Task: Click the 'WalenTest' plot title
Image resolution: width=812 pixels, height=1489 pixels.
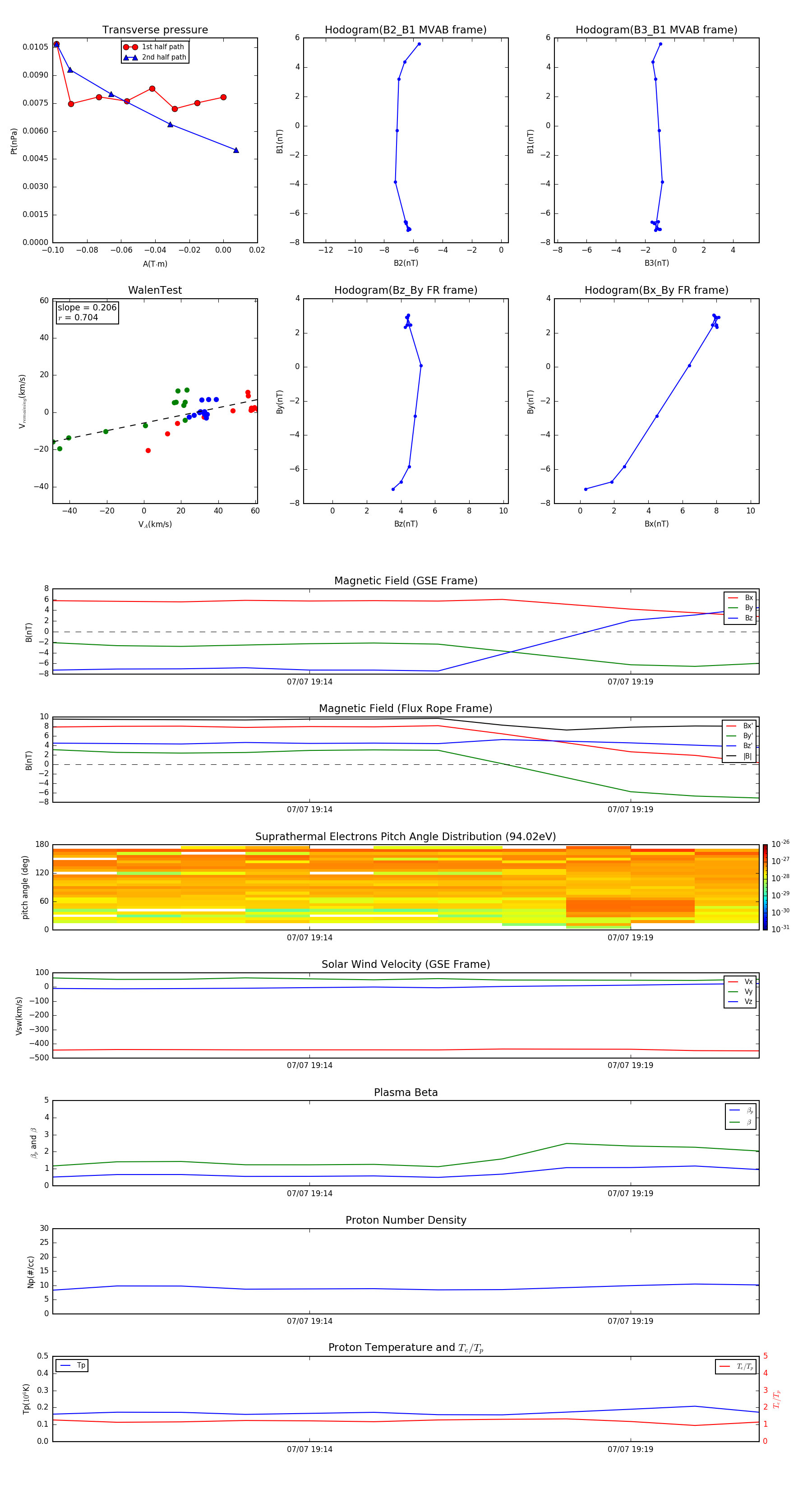Action: [x=155, y=290]
